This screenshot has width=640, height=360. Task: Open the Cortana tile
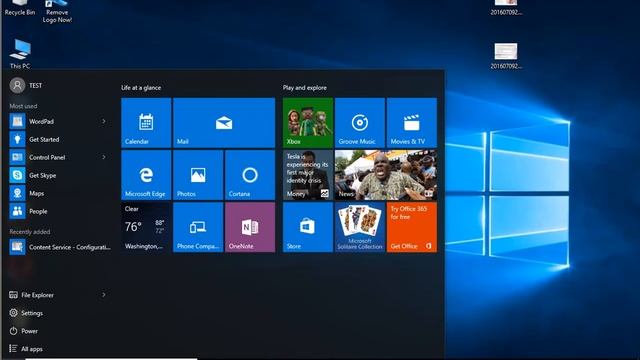point(250,175)
